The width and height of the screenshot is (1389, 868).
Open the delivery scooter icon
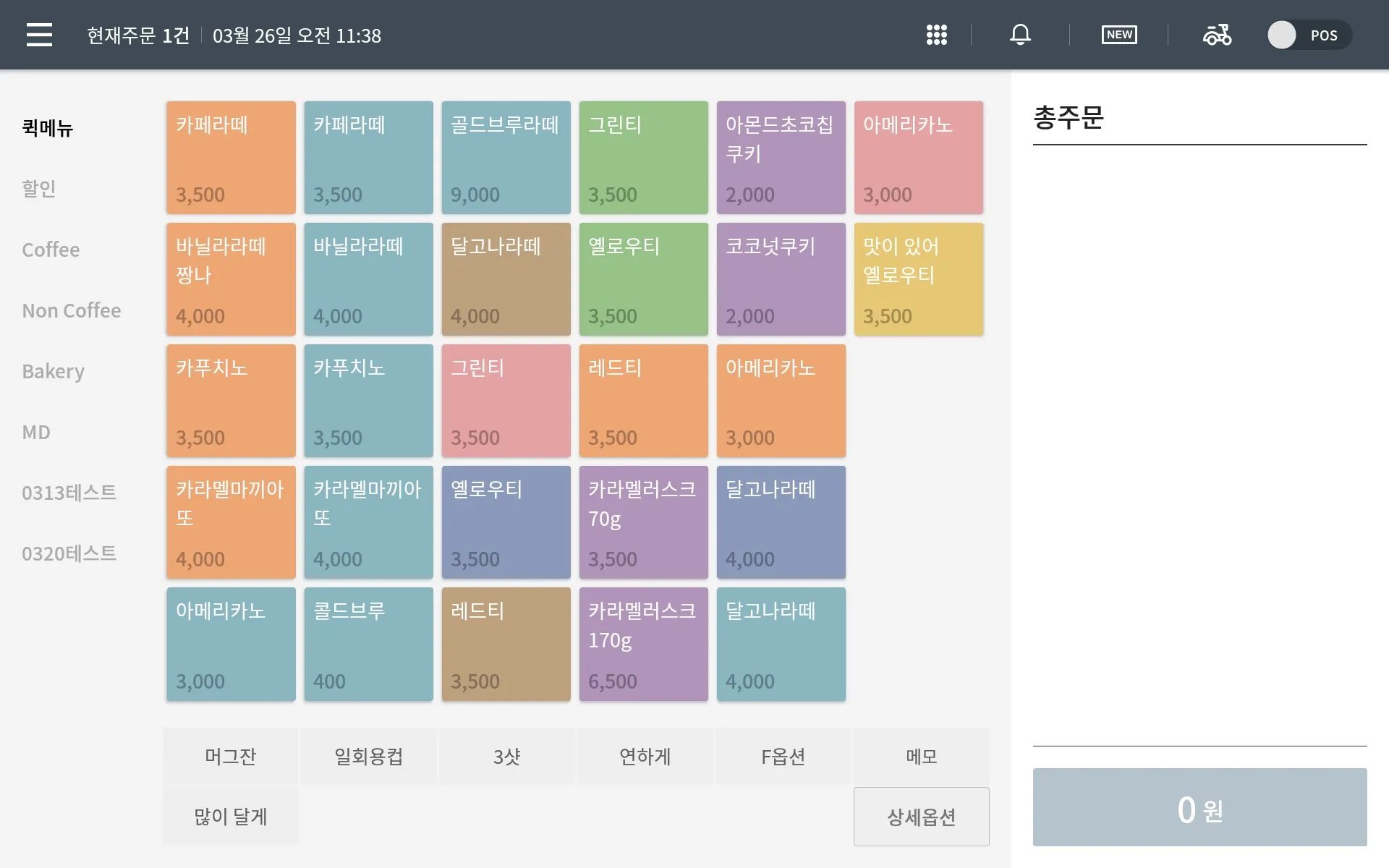[x=1217, y=35]
